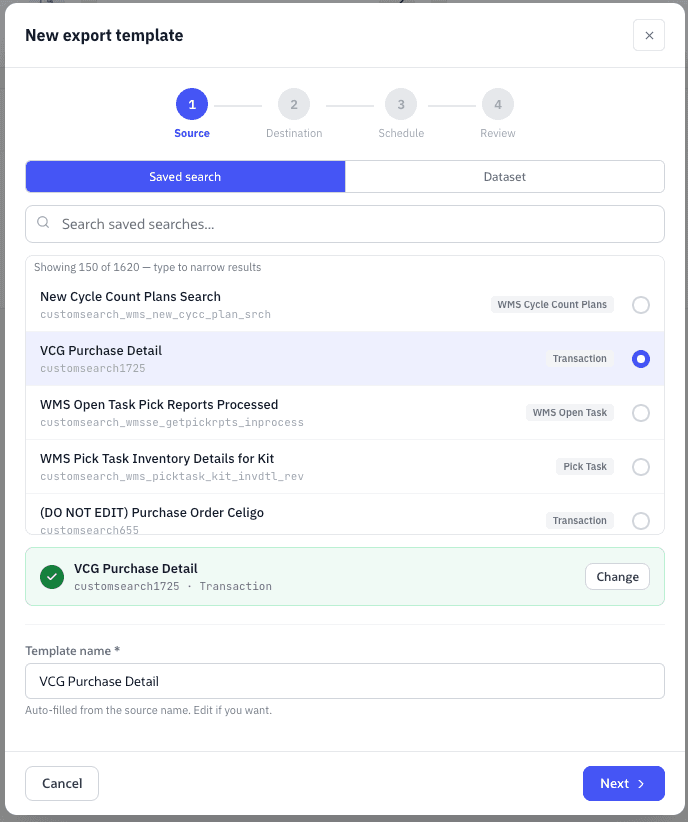Switch to the Saved search tab
Image resolution: width=688 pixels, height=822 pixels.
185,177
